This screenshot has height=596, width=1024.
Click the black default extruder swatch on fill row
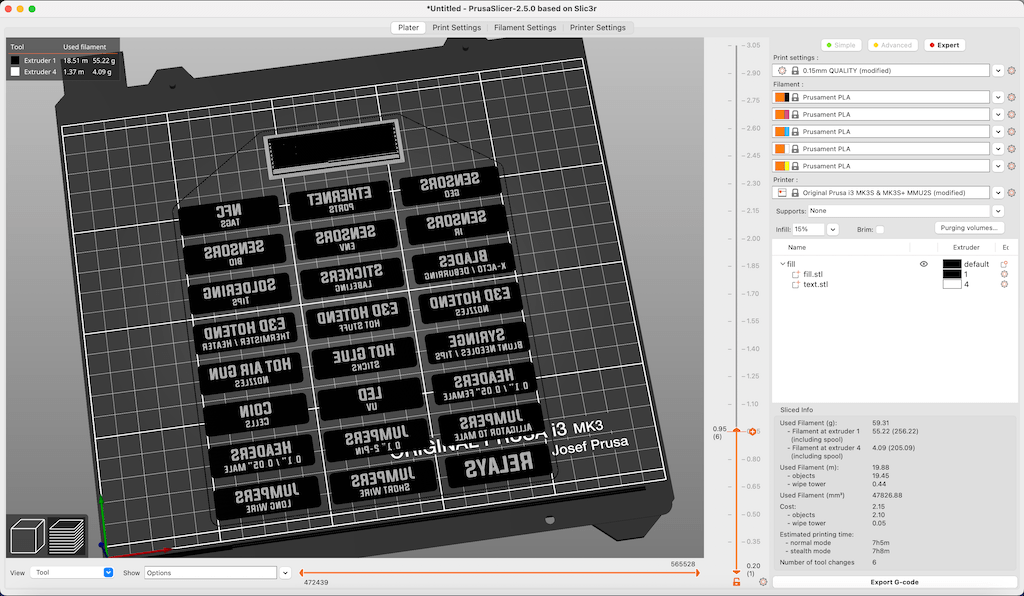pos(952,264)
